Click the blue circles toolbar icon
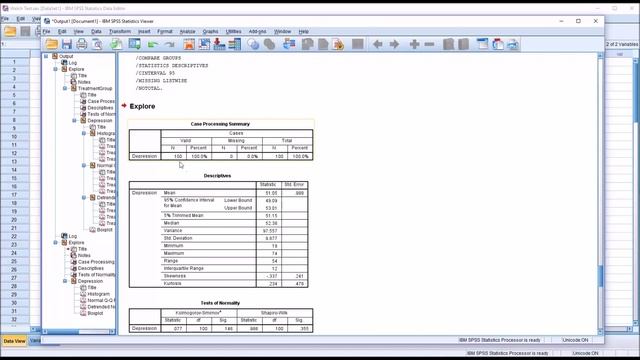Screen dimensions: 640x360 pyautogui.click(x=253, y=44)
